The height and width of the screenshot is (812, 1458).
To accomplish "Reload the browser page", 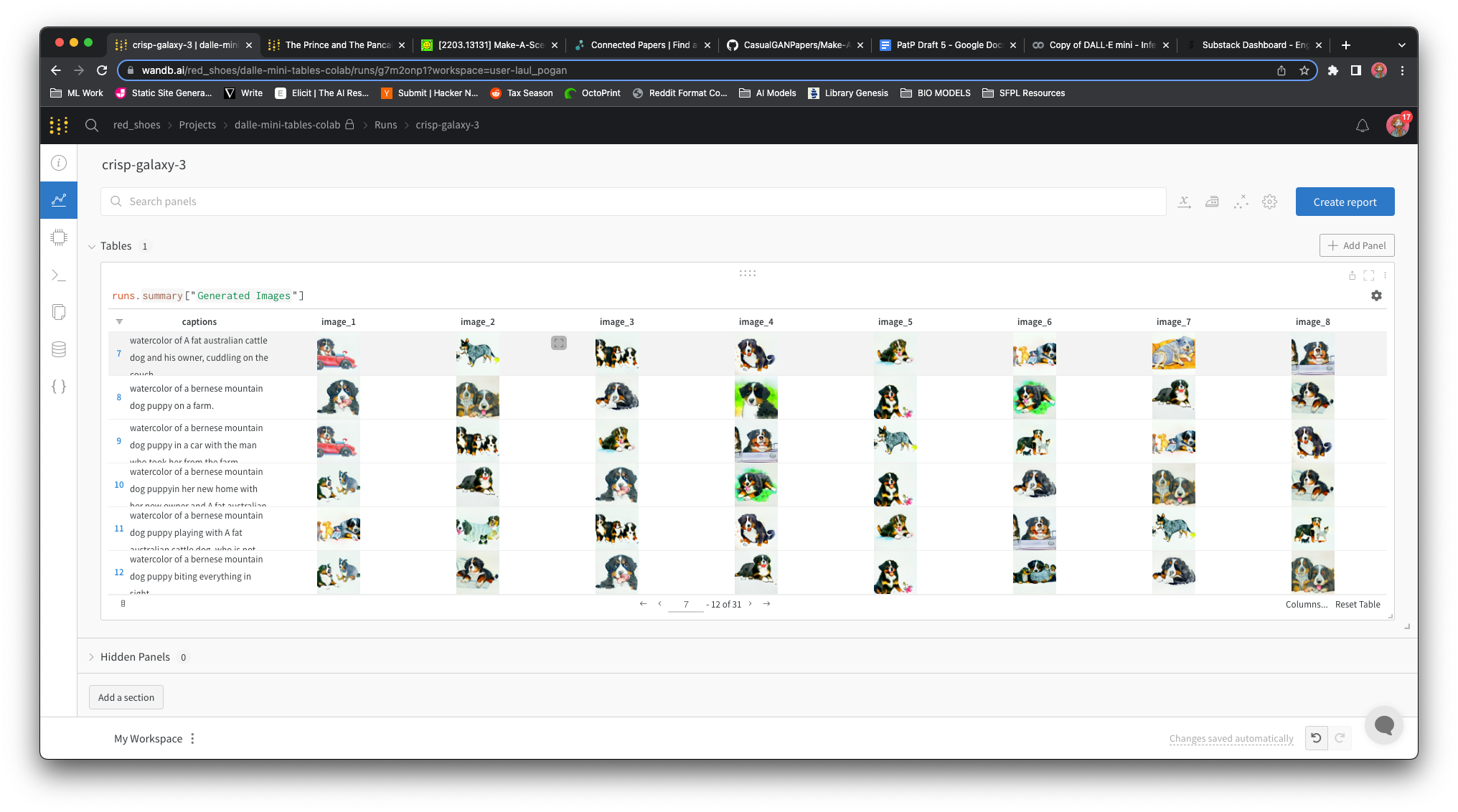I will pyautogui.click(x=102, y=70).
